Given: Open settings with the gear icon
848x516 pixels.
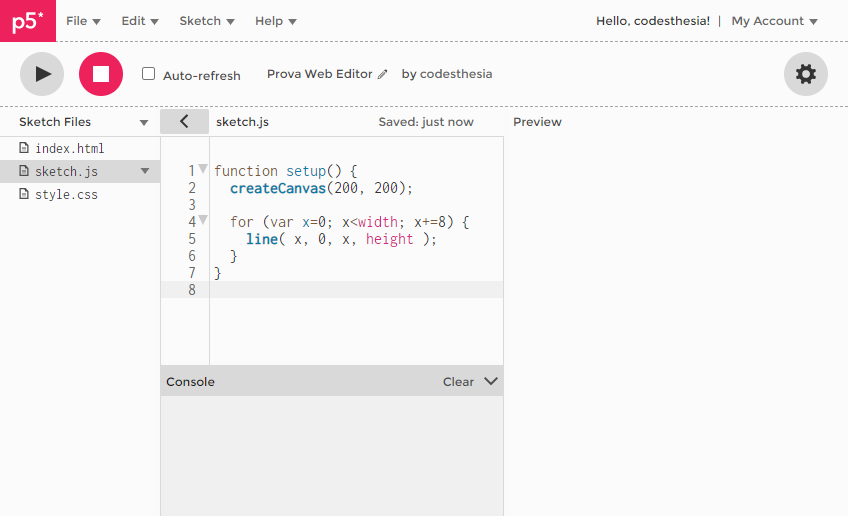Looking at the screenshot, I should 805,74.
